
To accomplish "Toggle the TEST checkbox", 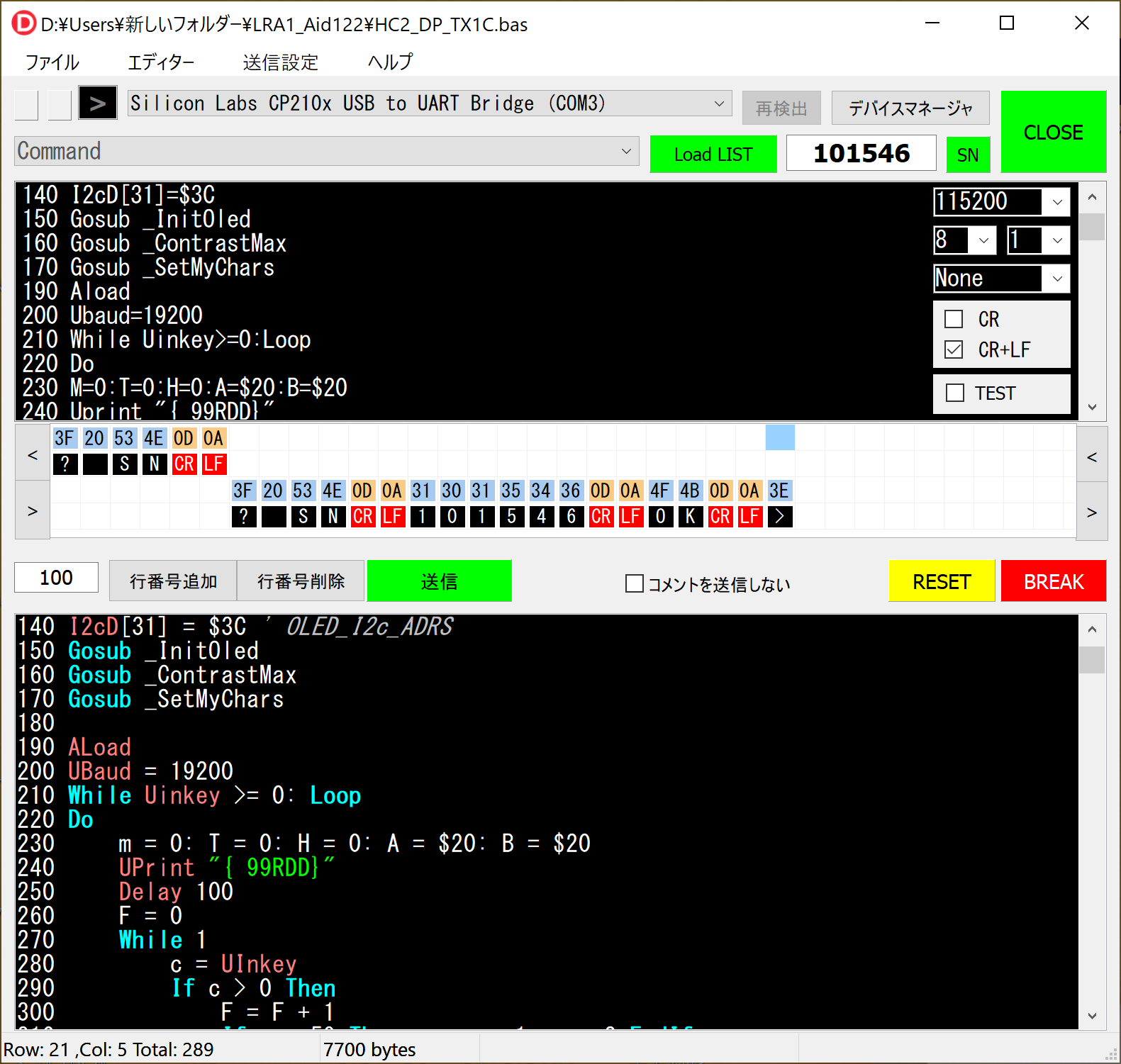I will point(955,393).
